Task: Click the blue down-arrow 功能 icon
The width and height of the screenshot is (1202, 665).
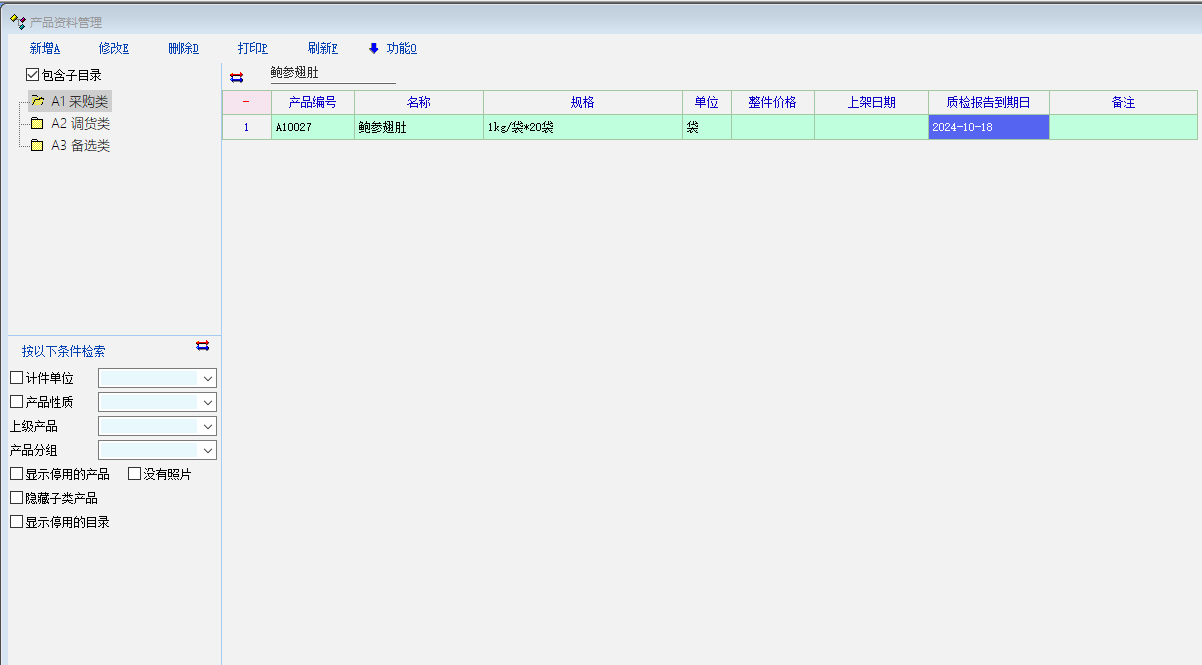Action: point(374,48)
